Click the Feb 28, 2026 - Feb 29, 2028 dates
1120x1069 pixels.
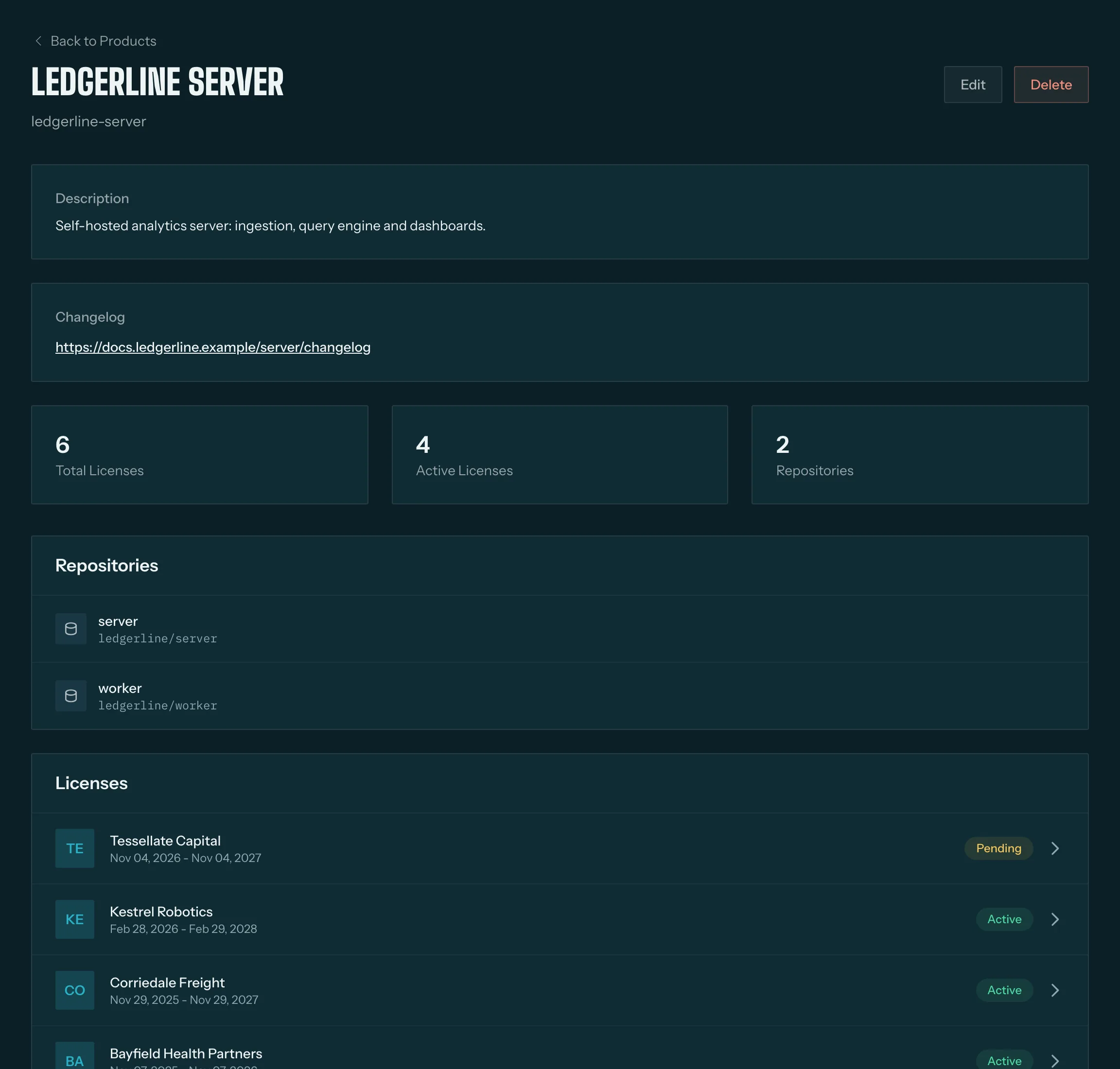(x=184, y=929)
